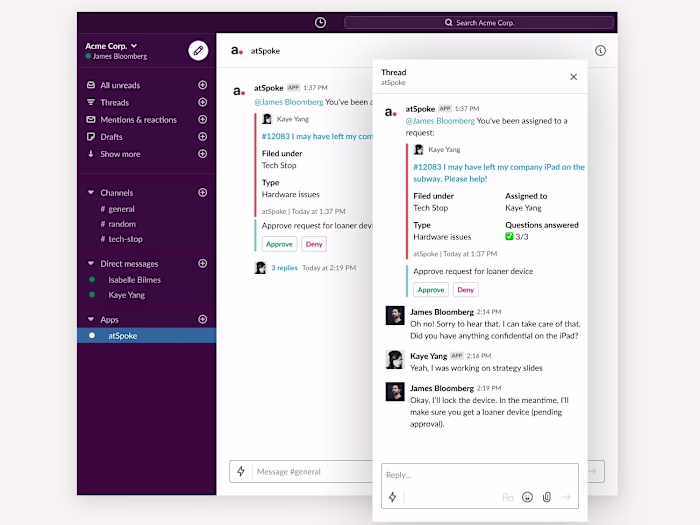Image resolution: width=700 pixels, height=525 pixels.
Task: Click plus icon next to Show more
Action: click(x=202, y=154)
